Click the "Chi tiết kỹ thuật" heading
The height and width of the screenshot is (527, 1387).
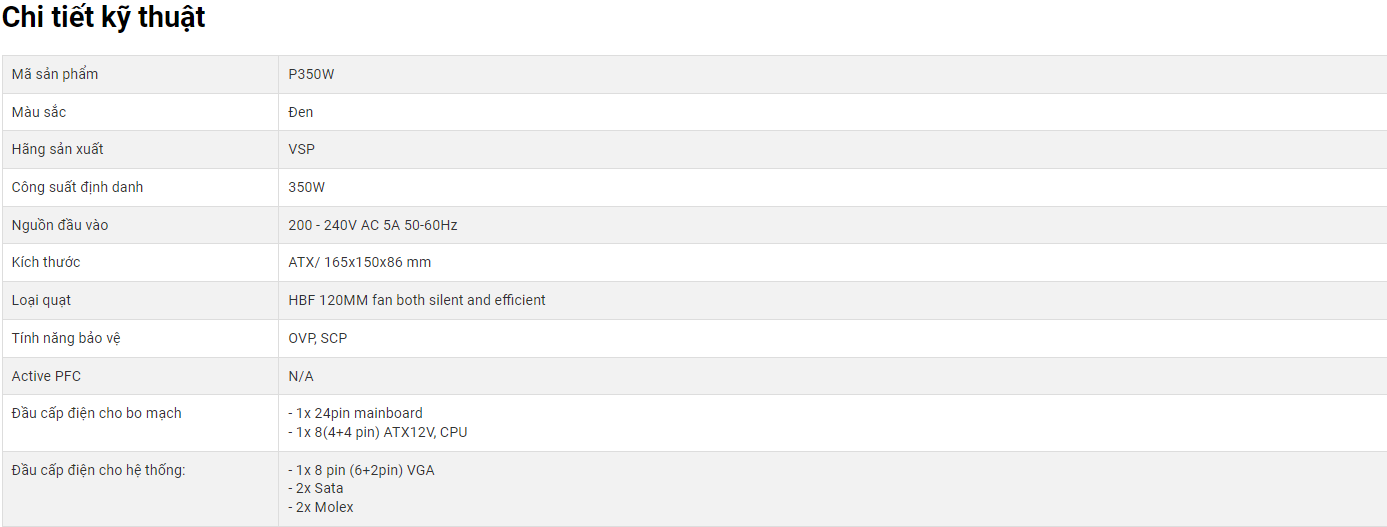104,17
